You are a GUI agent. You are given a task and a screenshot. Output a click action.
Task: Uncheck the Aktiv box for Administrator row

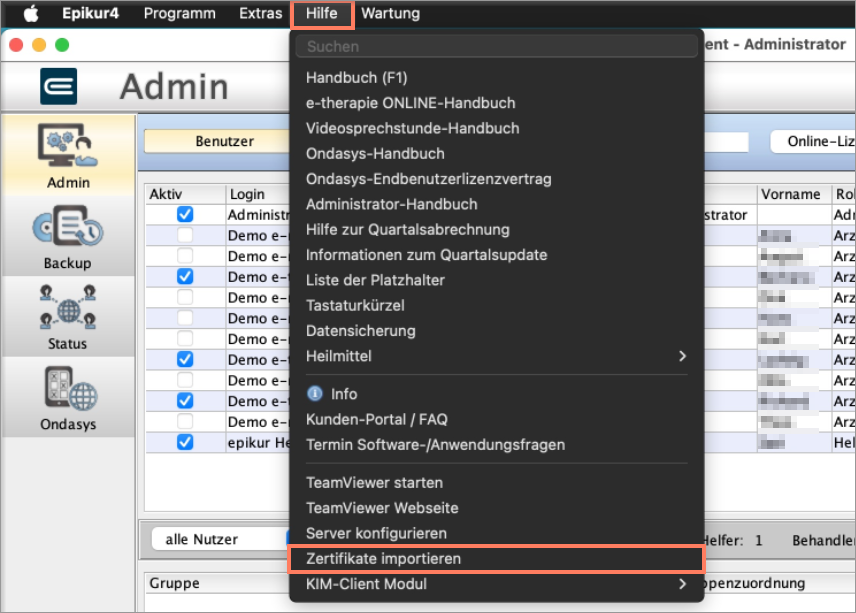tap(185, 215)
